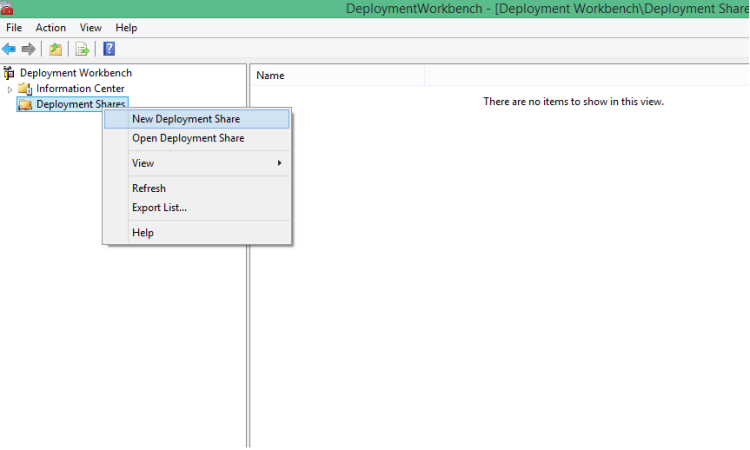Click the Forward arrow toolbar icon
Screen dimensions: 750x450
coord(29,49)
